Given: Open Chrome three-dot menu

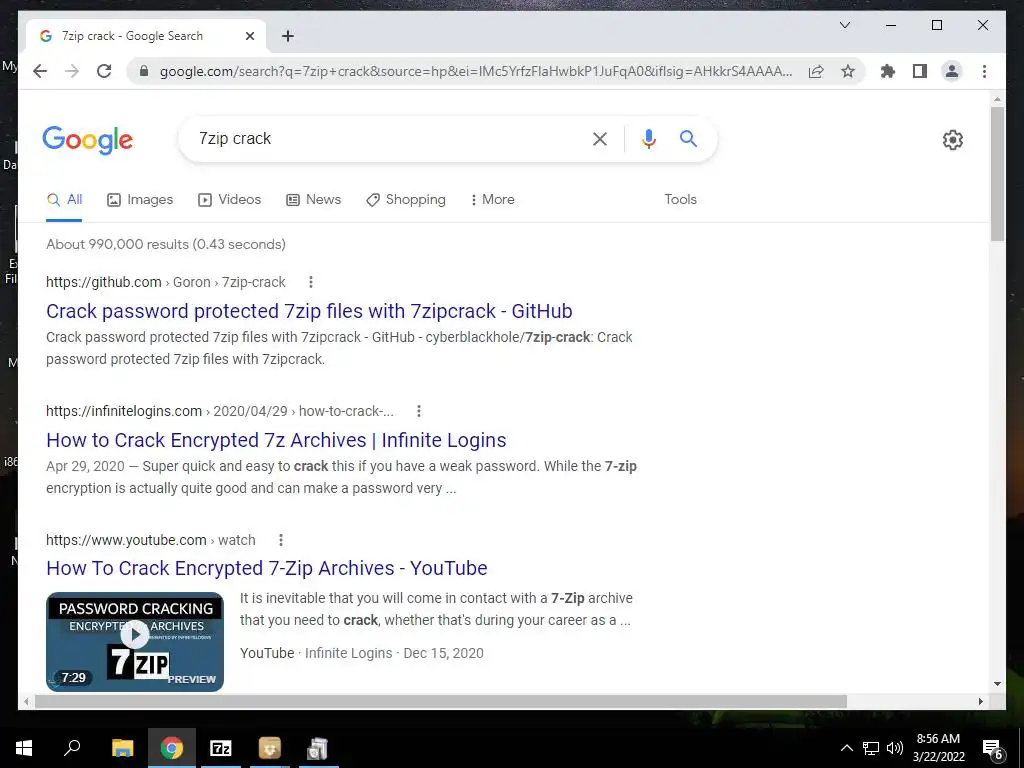Looking at the screenshot, I should [984, 71].
